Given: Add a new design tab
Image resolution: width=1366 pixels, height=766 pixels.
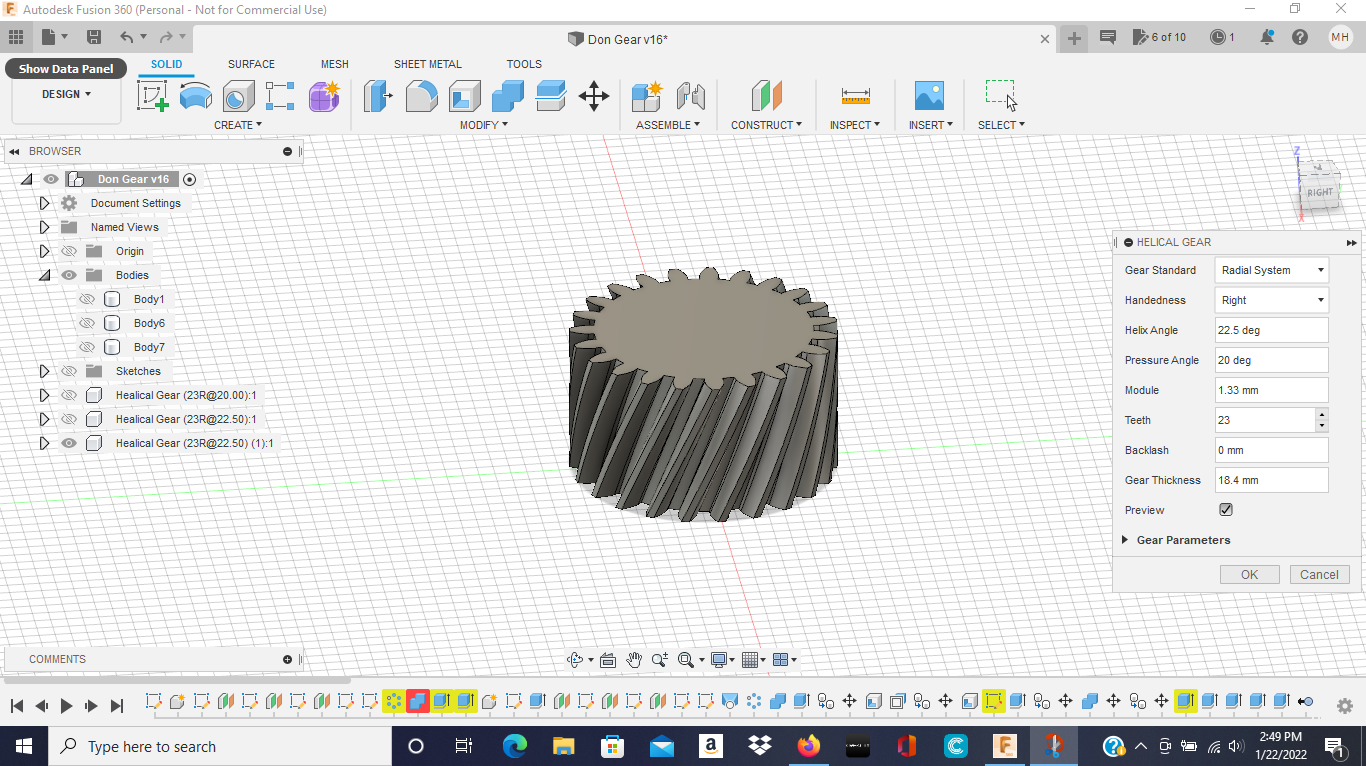Looking at the screenshot, I should click(1074, 38).
